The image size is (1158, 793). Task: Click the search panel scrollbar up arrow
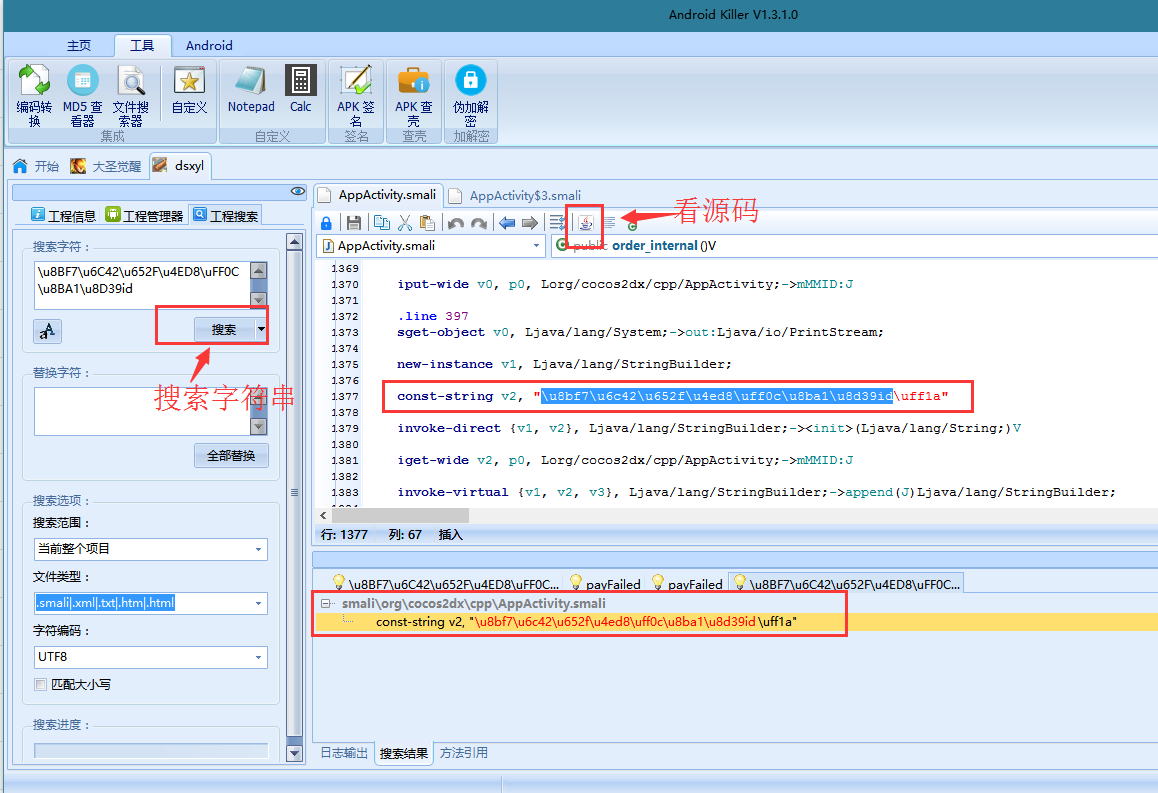[x=295, y=242]
